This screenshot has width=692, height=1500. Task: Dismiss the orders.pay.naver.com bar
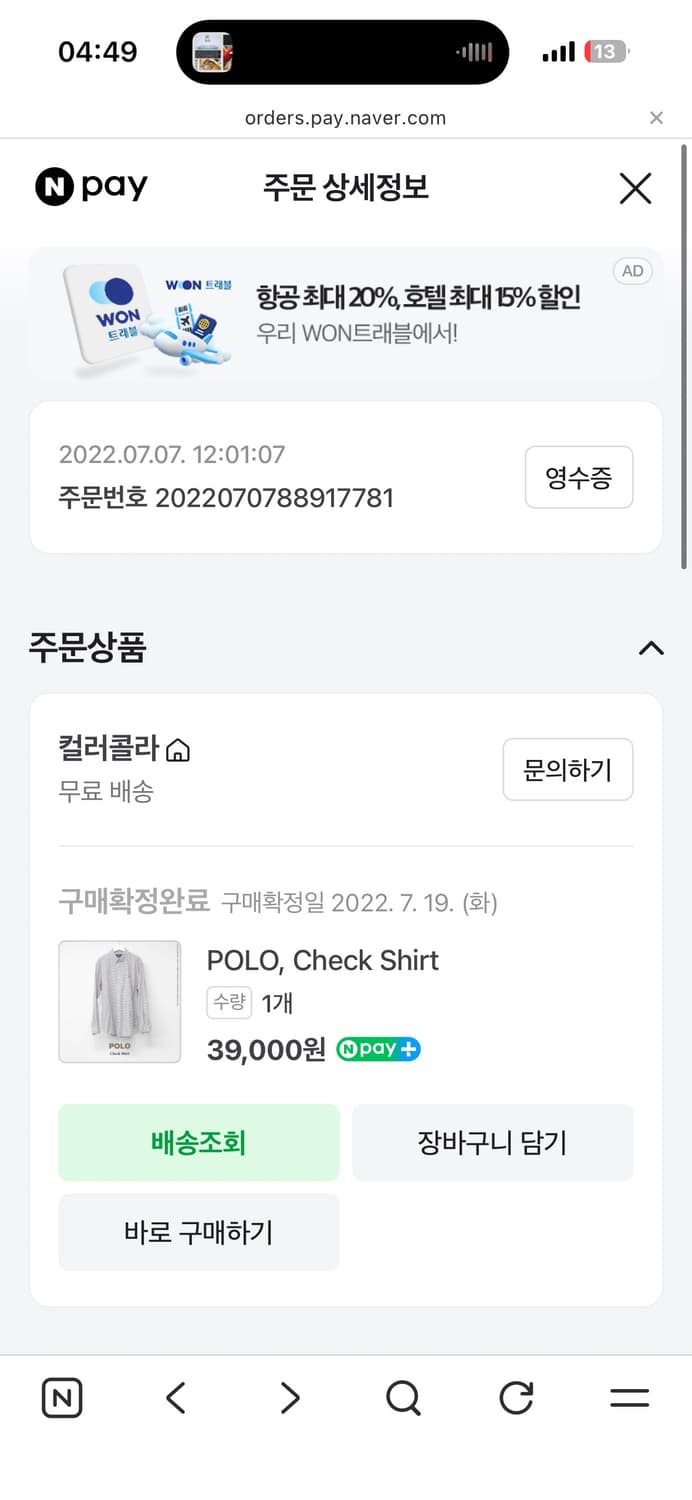click(x=656, y=118)
